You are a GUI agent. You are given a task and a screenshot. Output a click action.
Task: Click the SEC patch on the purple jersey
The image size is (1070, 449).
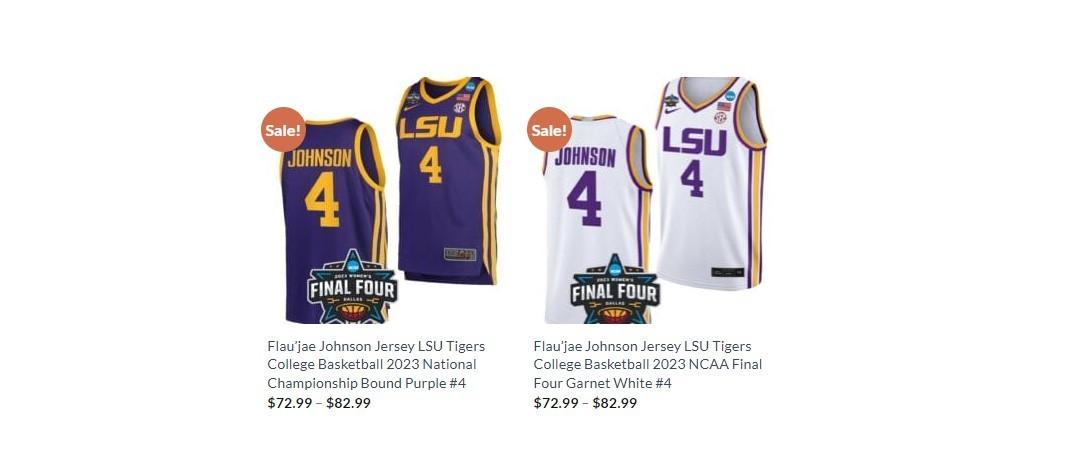(460, 108)
